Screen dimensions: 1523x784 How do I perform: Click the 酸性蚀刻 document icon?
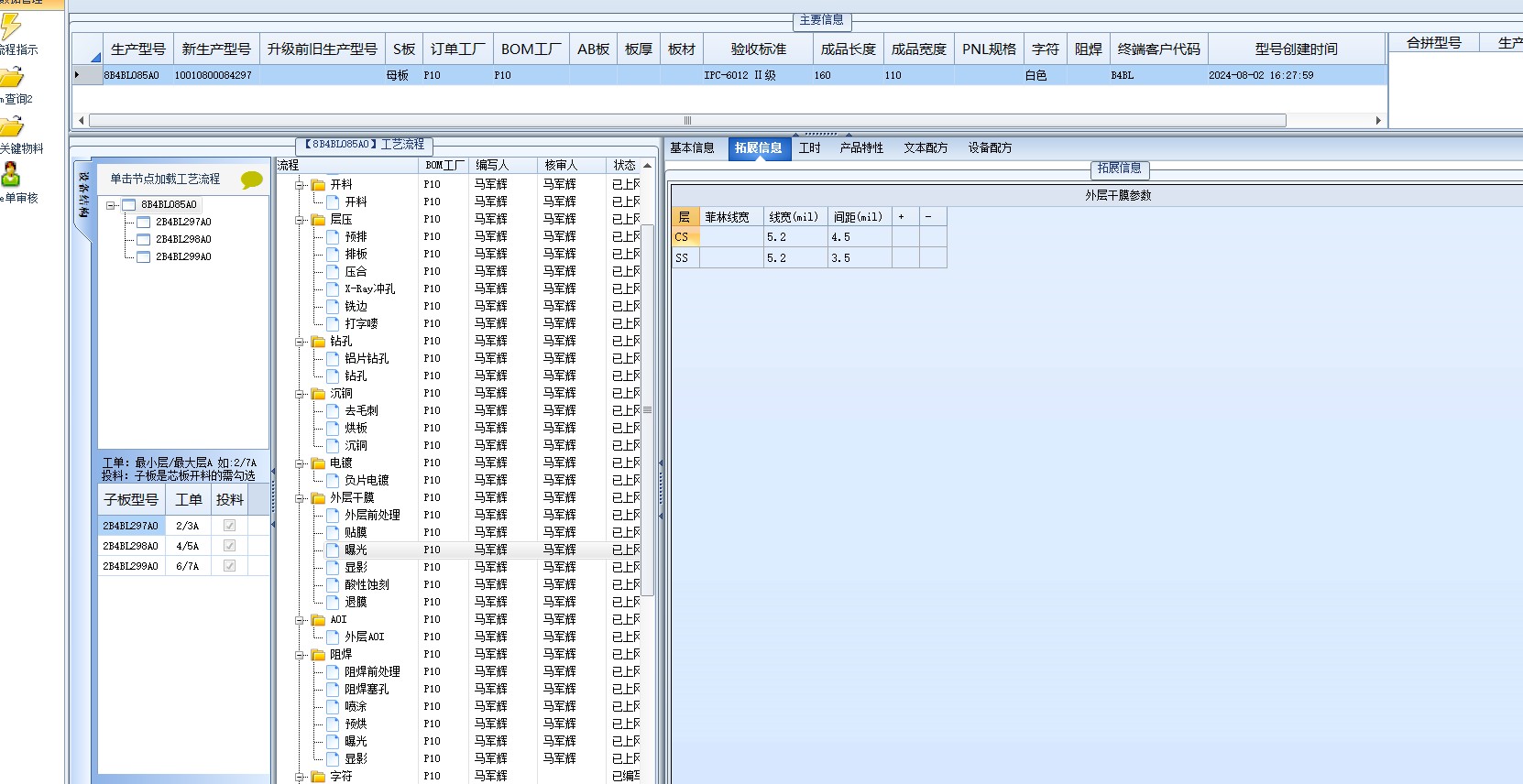point(334,585)
